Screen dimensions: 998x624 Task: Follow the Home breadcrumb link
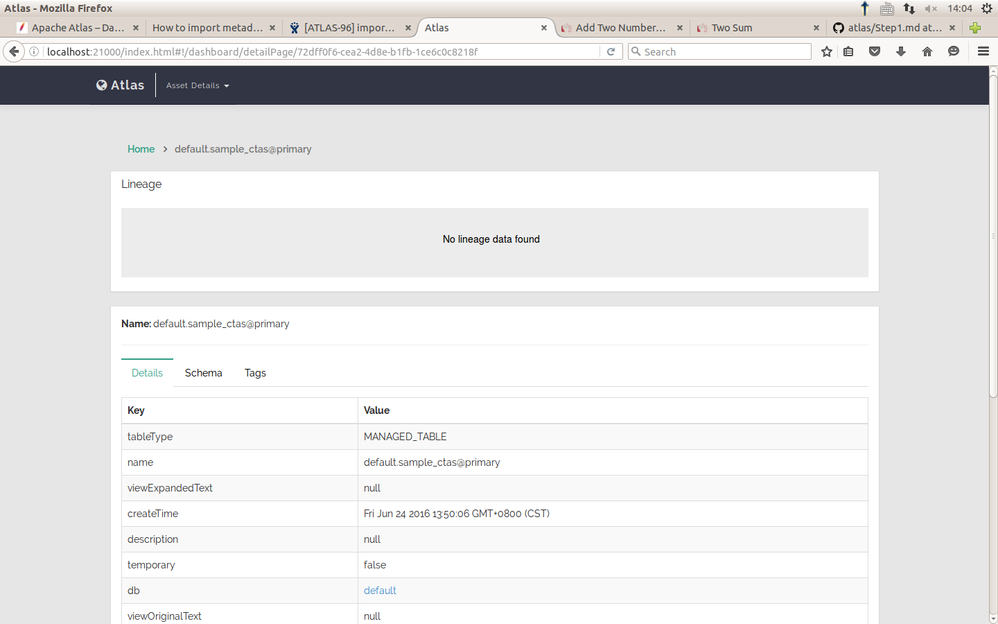coord(141,149)
